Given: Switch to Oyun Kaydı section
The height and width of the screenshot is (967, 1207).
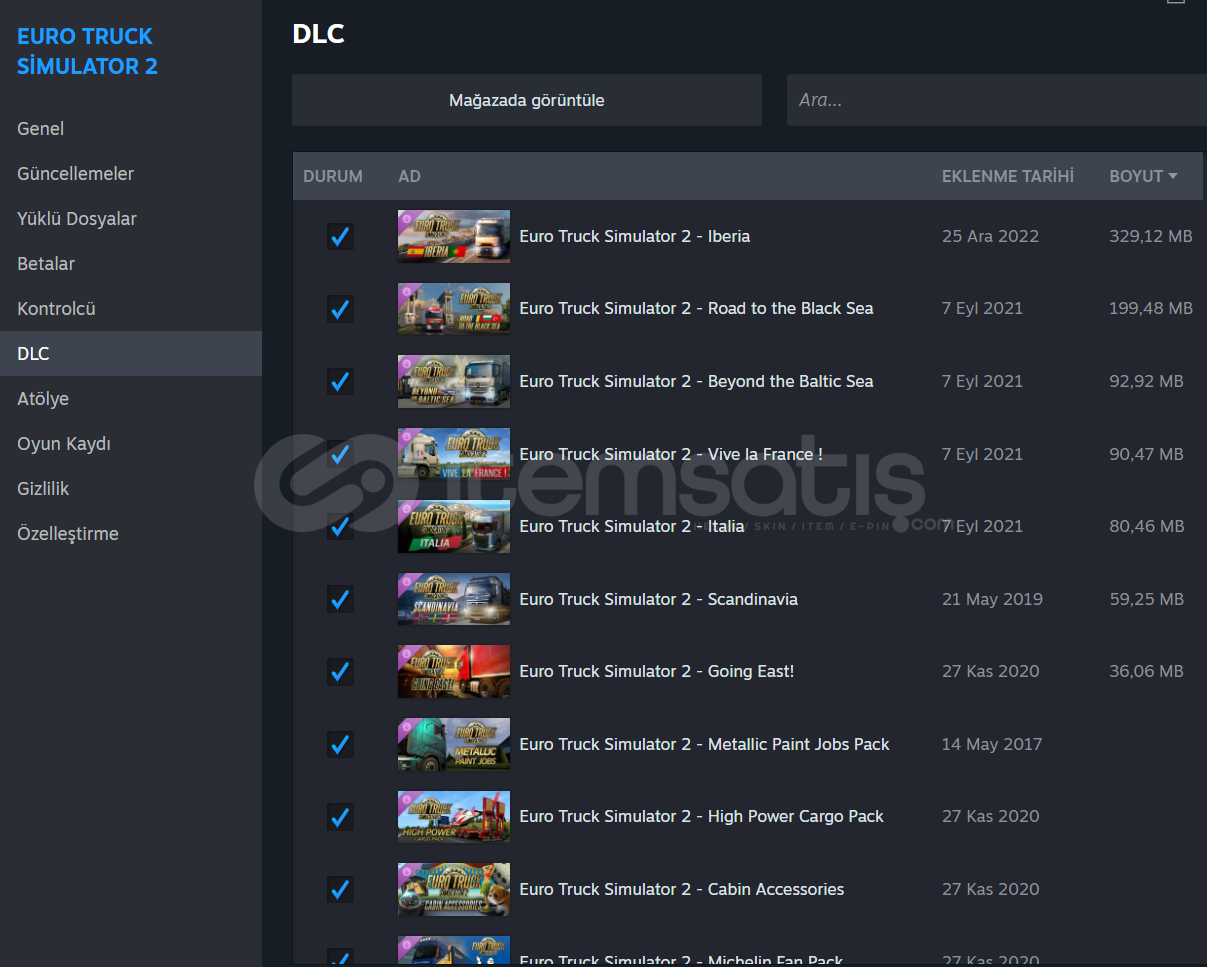Looking at the screenshot, I should coord(131,444).
